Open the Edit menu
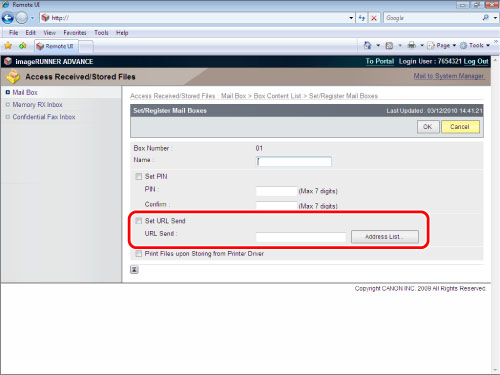The width and height of the screenshot is (500, 375). click(x=30, y=33)
